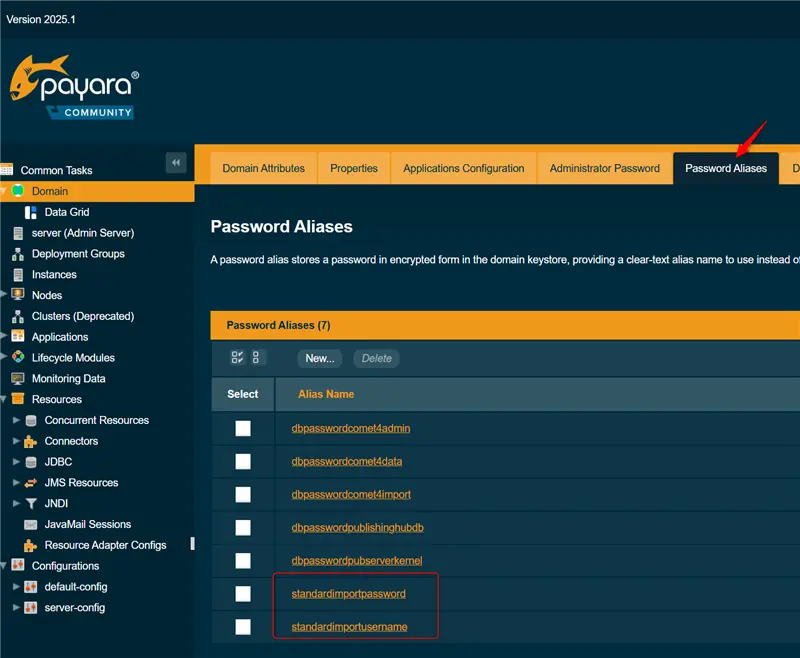This screenshot has width=800, height=658.
Task: Click the Lifecycle Modules icon
Action: (18, 357)
